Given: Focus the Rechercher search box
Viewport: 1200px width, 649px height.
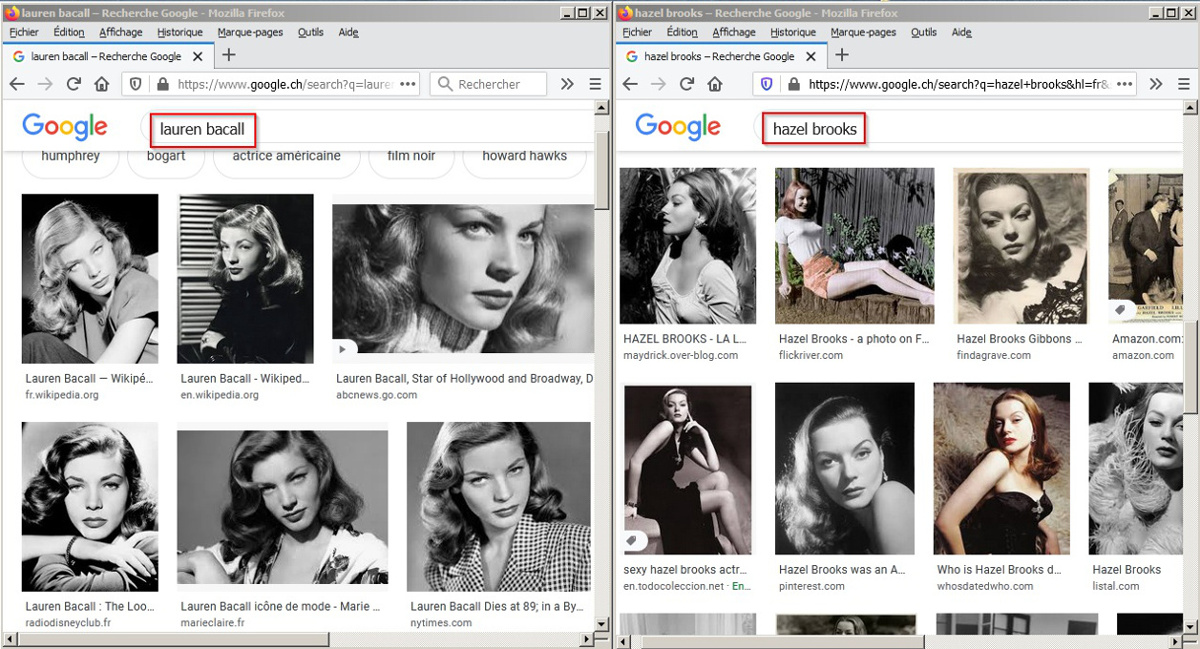Looking at the screenshot, I should [488, 84].
